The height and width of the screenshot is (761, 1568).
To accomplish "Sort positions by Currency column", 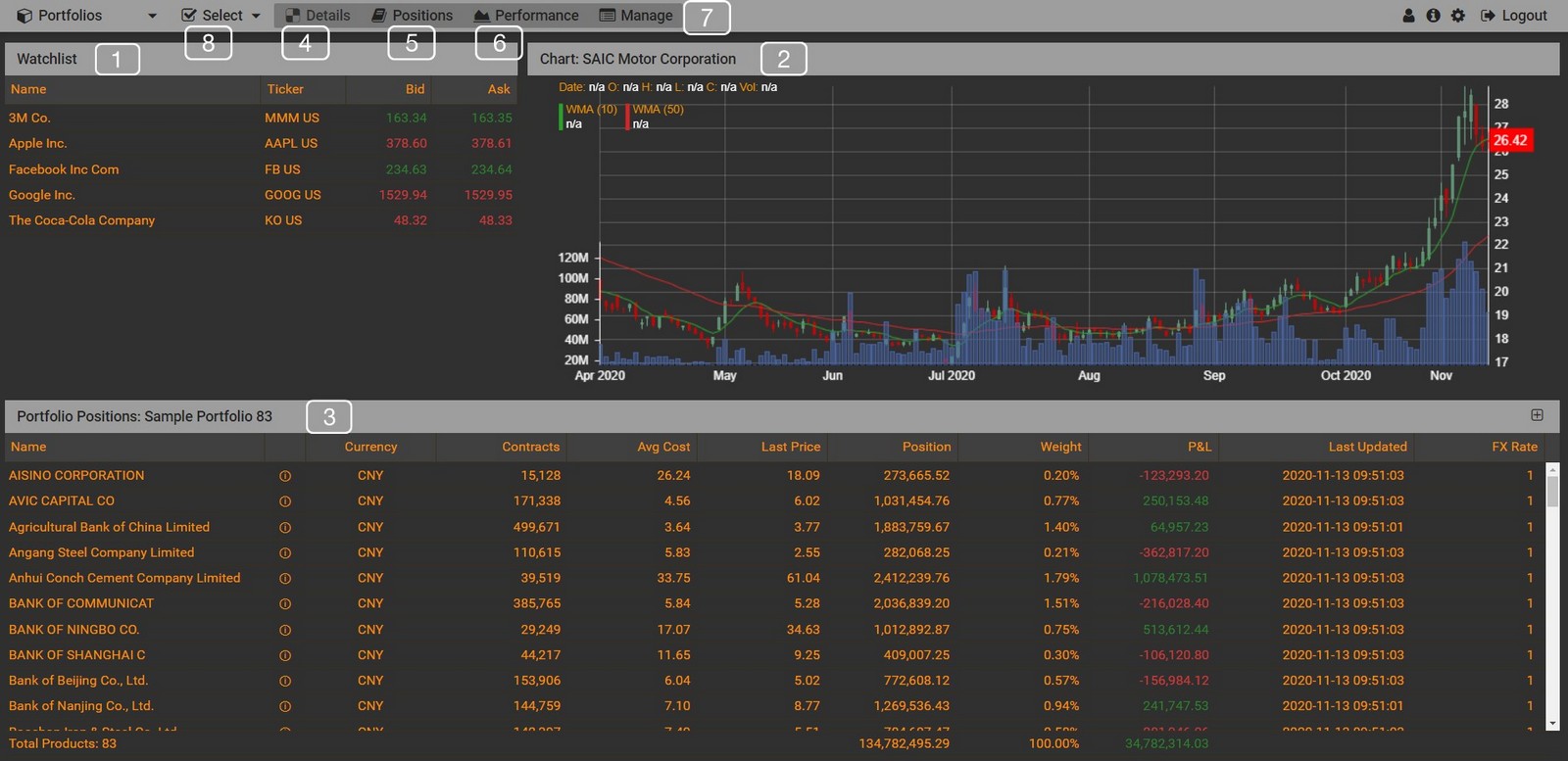I will click(370, 447).
